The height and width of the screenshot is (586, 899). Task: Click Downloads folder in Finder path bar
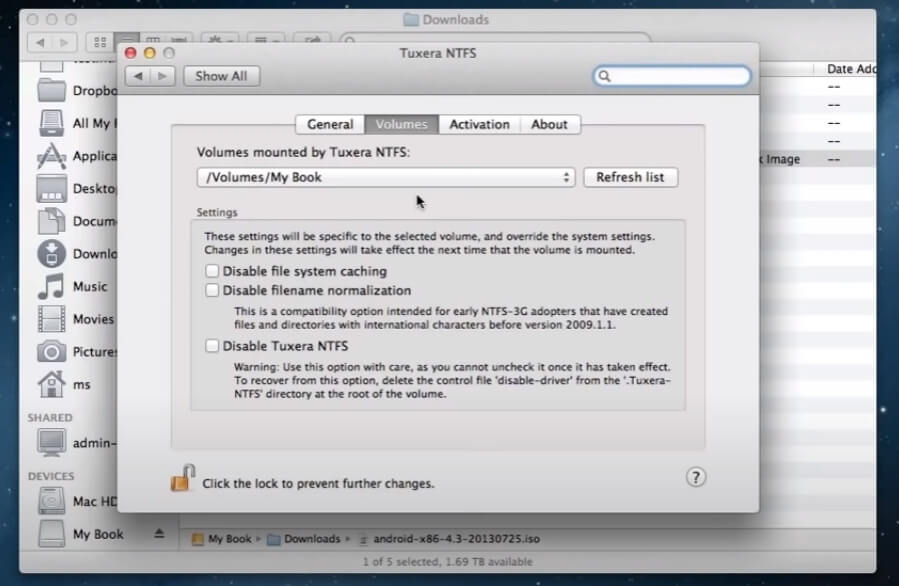(x=304, y=538)
